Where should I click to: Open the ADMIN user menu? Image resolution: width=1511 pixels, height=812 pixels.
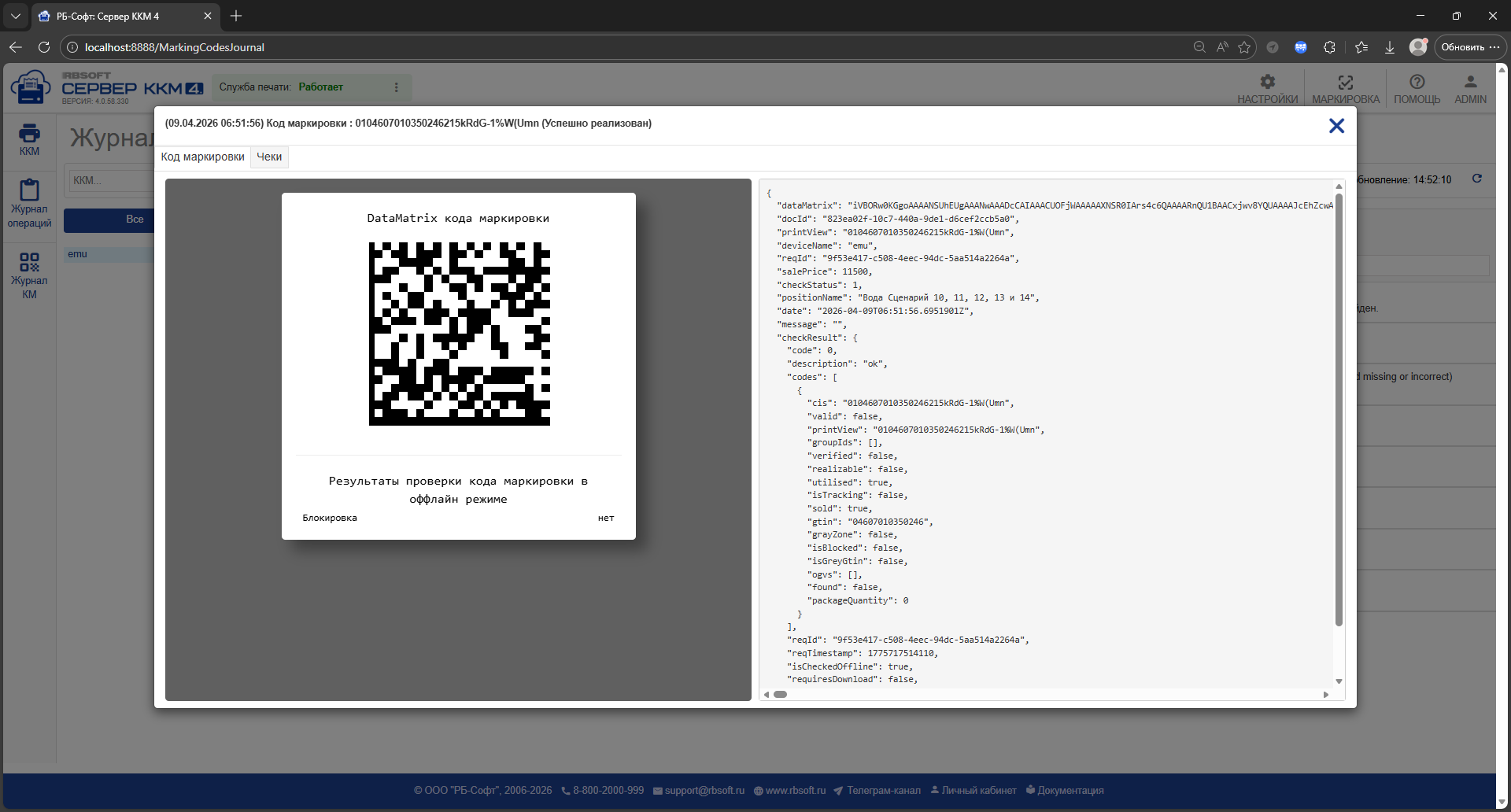click(x=1470, y=88)
